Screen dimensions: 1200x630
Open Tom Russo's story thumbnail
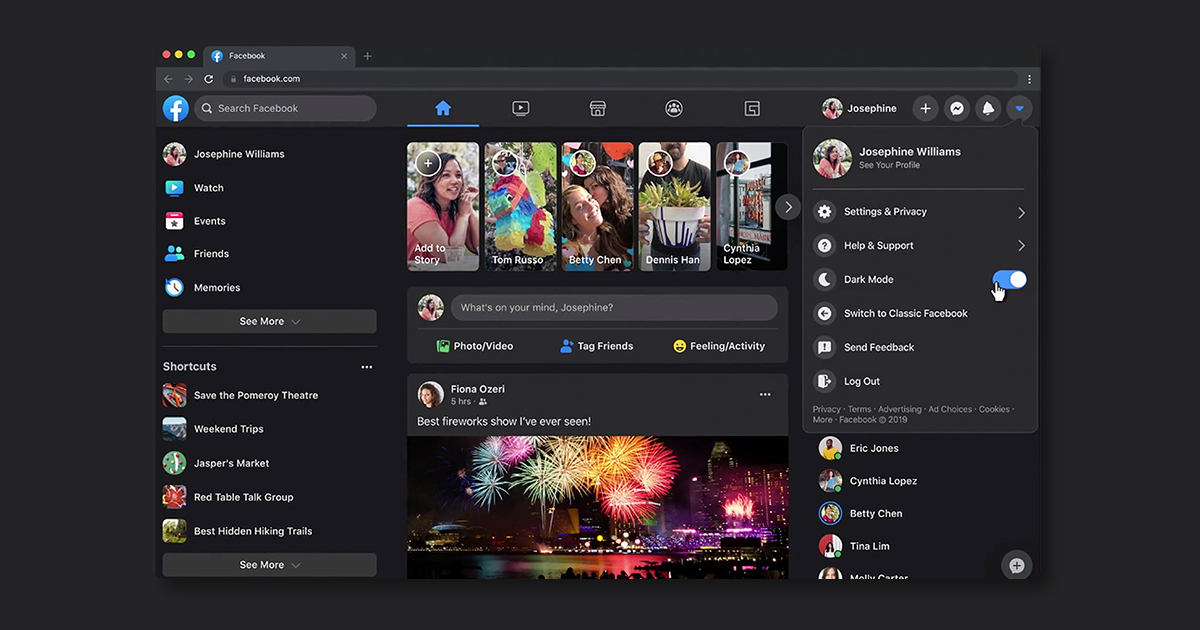(x=520, y=206)
